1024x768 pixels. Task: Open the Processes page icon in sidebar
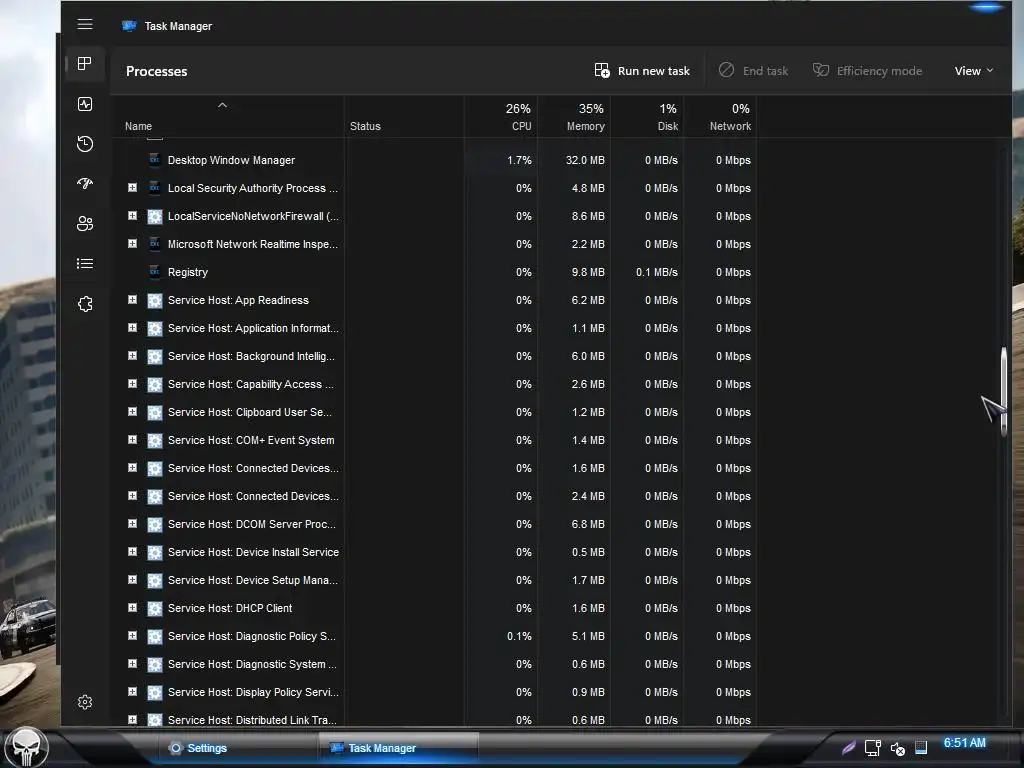[x=85, y=63]
